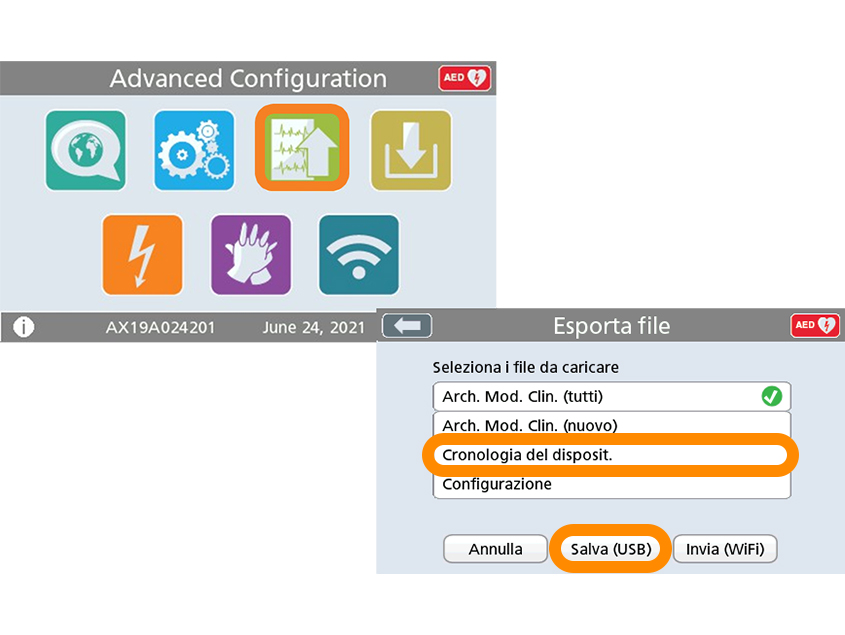The height and width of the screenshot is (635, 845).
Task: Open the lightning bolt shock settings
Action: coord(142,255)
